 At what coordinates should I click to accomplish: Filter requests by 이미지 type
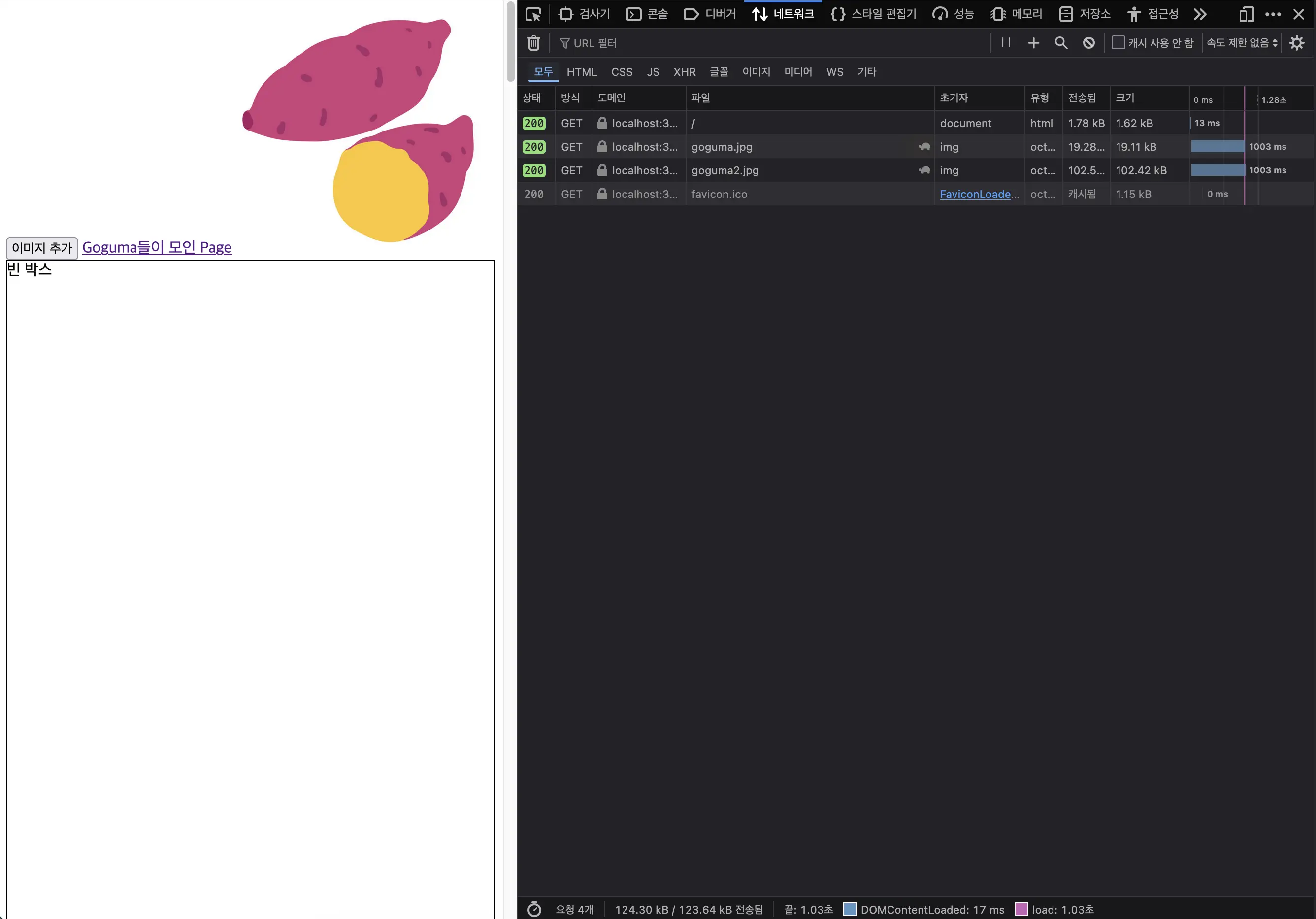point(756,72)
